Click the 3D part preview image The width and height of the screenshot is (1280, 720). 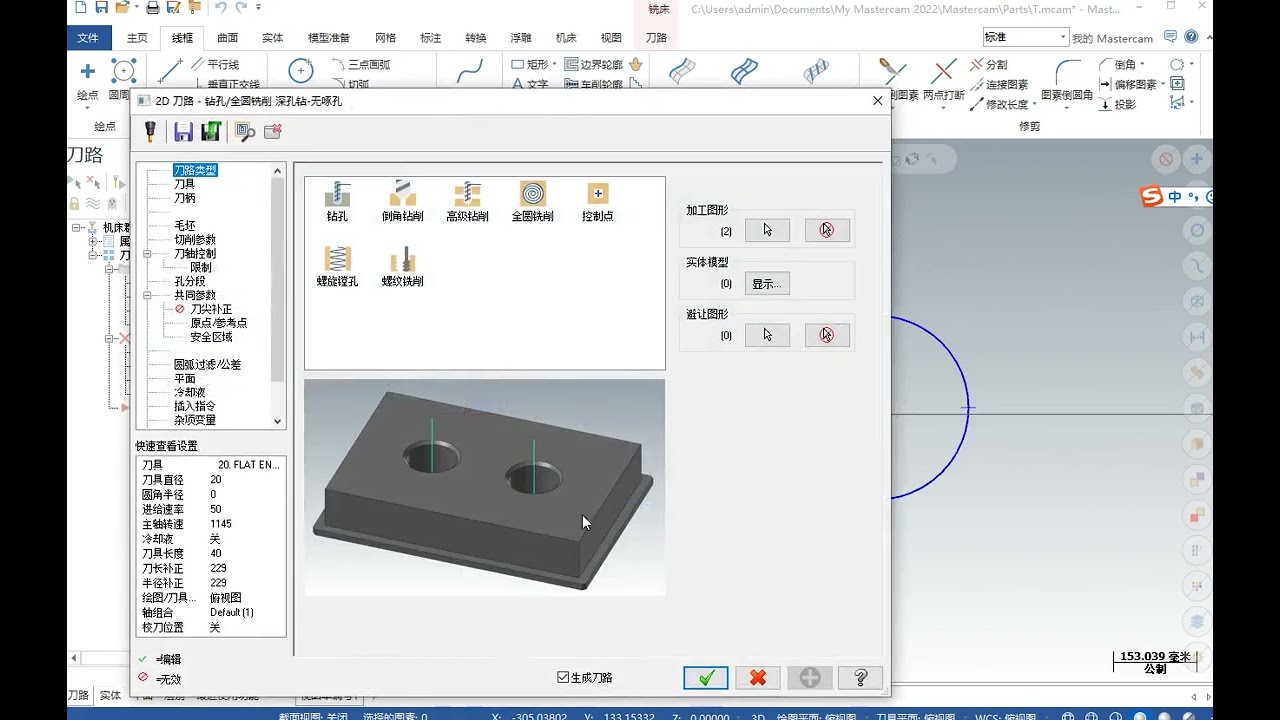(x=485, y=487)
